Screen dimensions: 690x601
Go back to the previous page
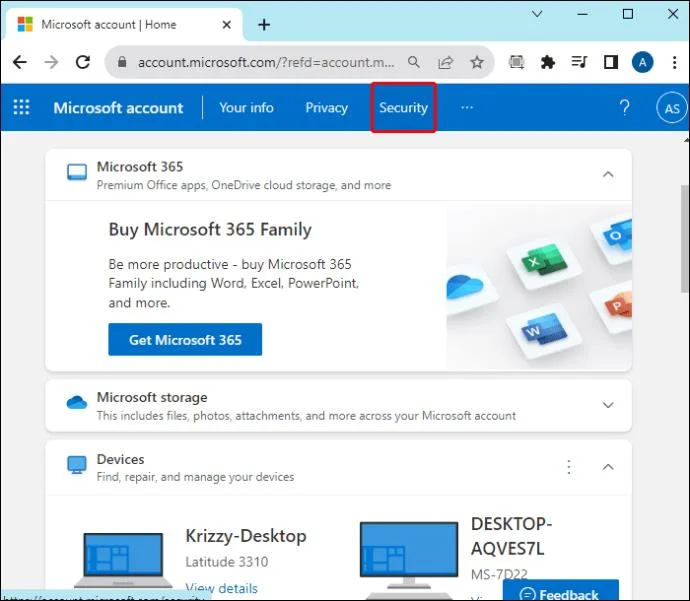coord(20,62)
